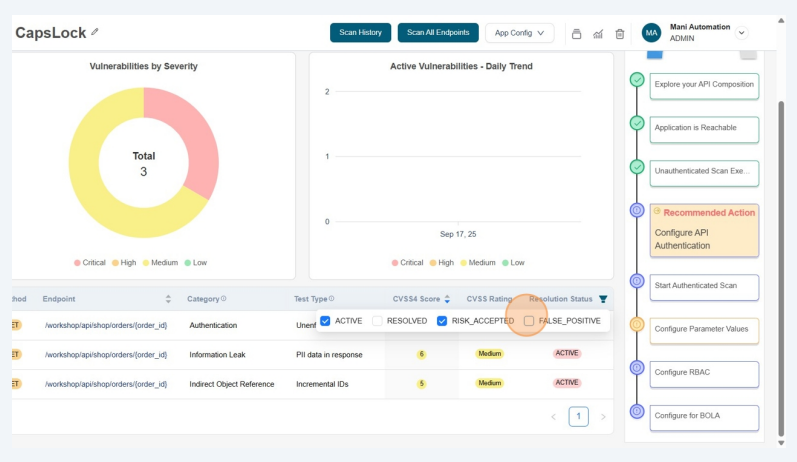This screenshot has width=797, height=462.
Task: Expand the Mani Automation user menu chevron
Action: (x=741, y=33)
